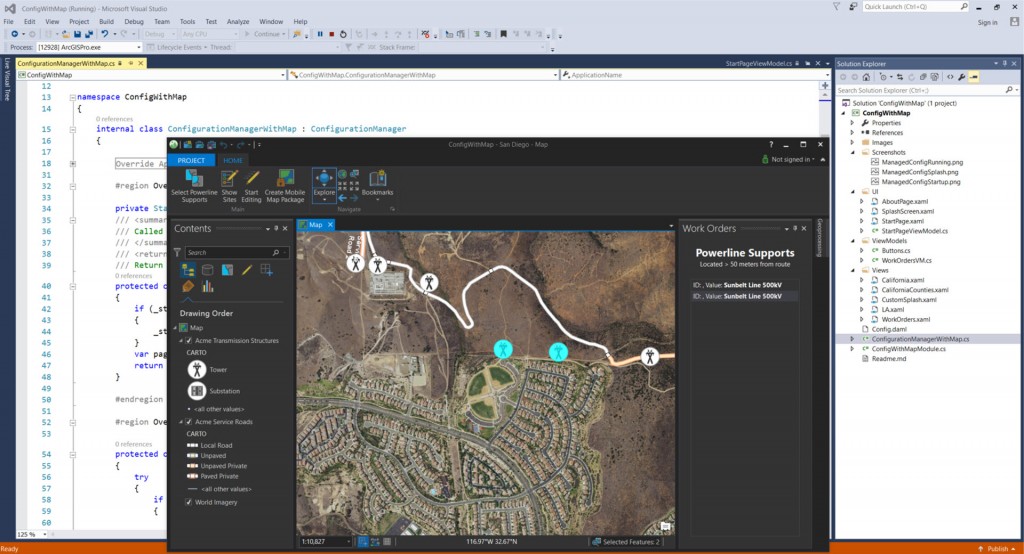The width and height of the screenshot is (1024, 554).
Task: Select Config.daml in Solution Explorer
Action: pos(889,329)
